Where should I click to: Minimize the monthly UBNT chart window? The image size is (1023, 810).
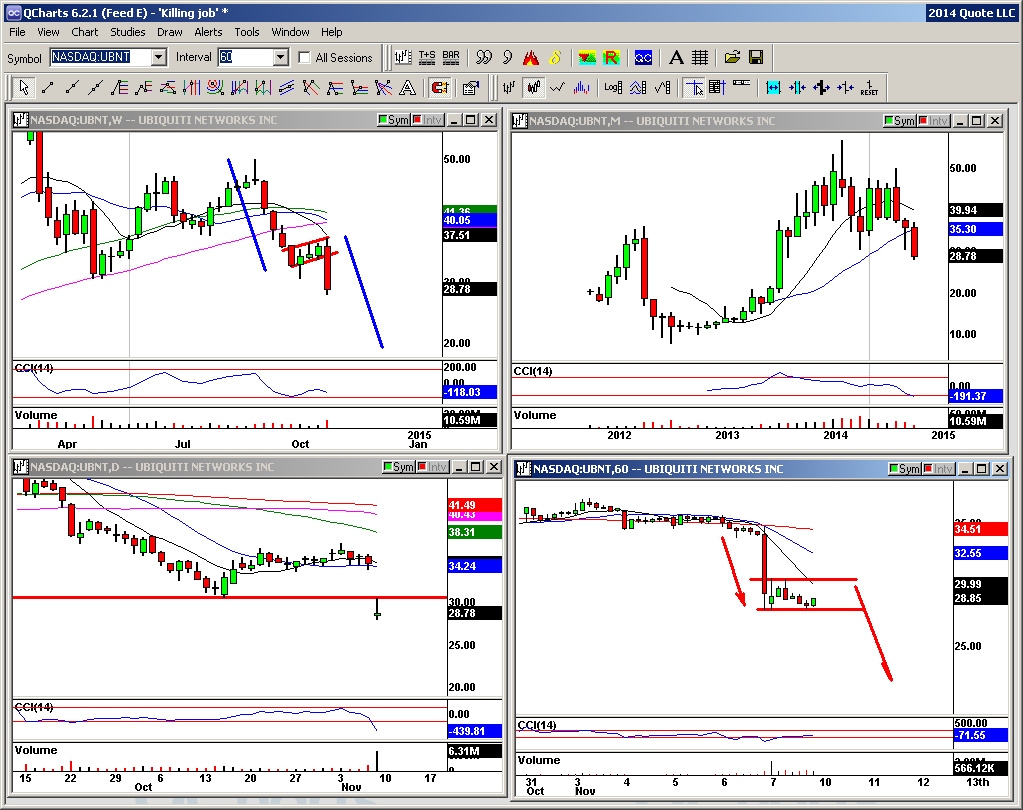pyautogui.click(x=960, y=121)
